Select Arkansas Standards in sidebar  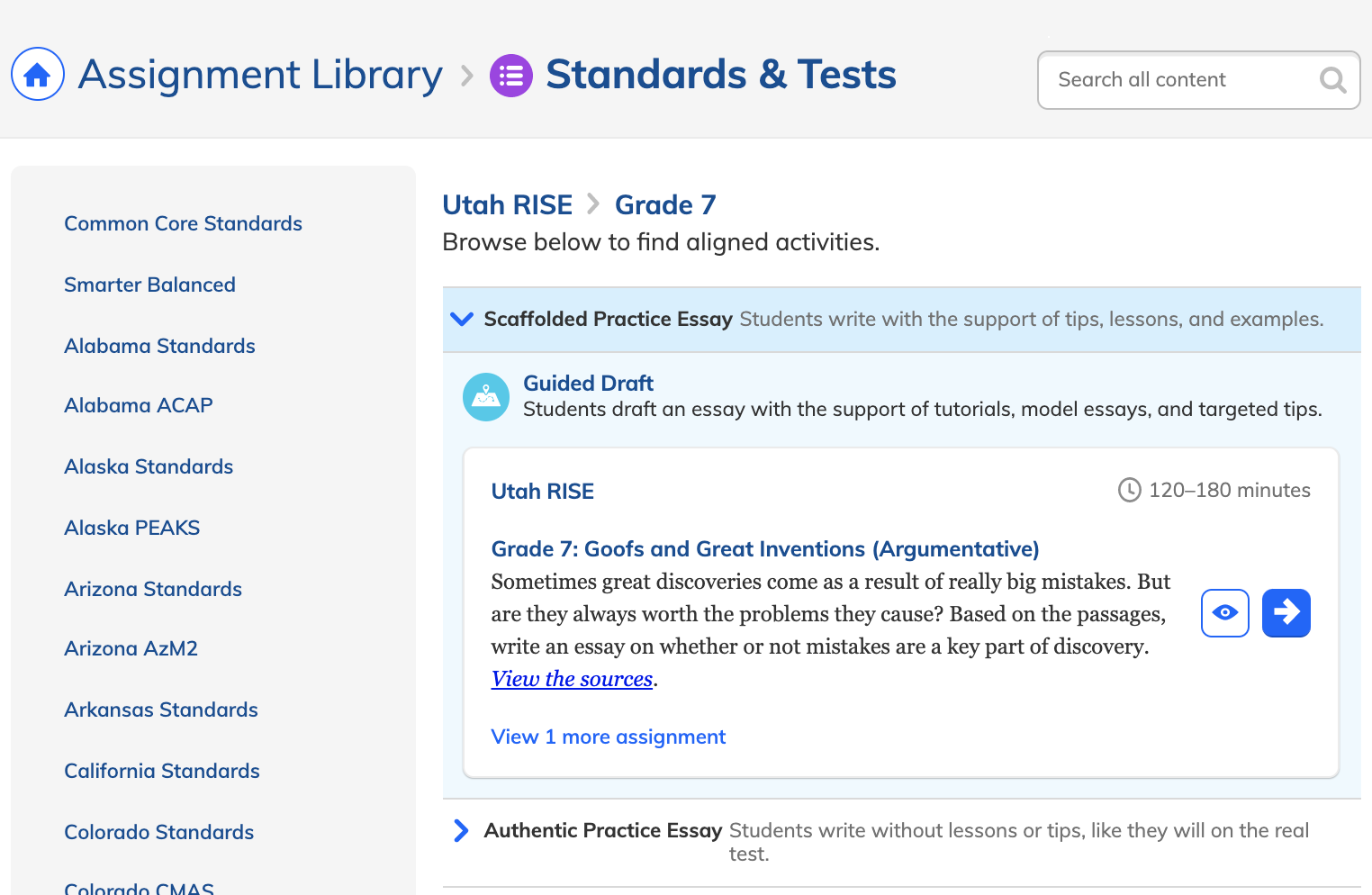coord(161,710)
